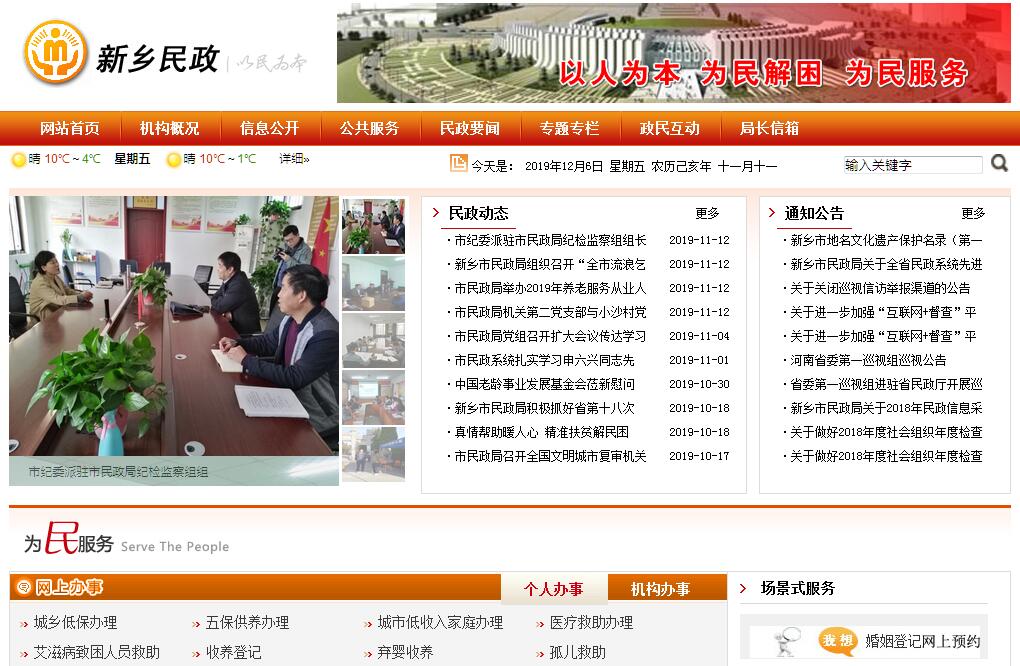Switch to the 机构办事 tab
The width and height of the screenshot is (1020, 666).
click(660, 589)
